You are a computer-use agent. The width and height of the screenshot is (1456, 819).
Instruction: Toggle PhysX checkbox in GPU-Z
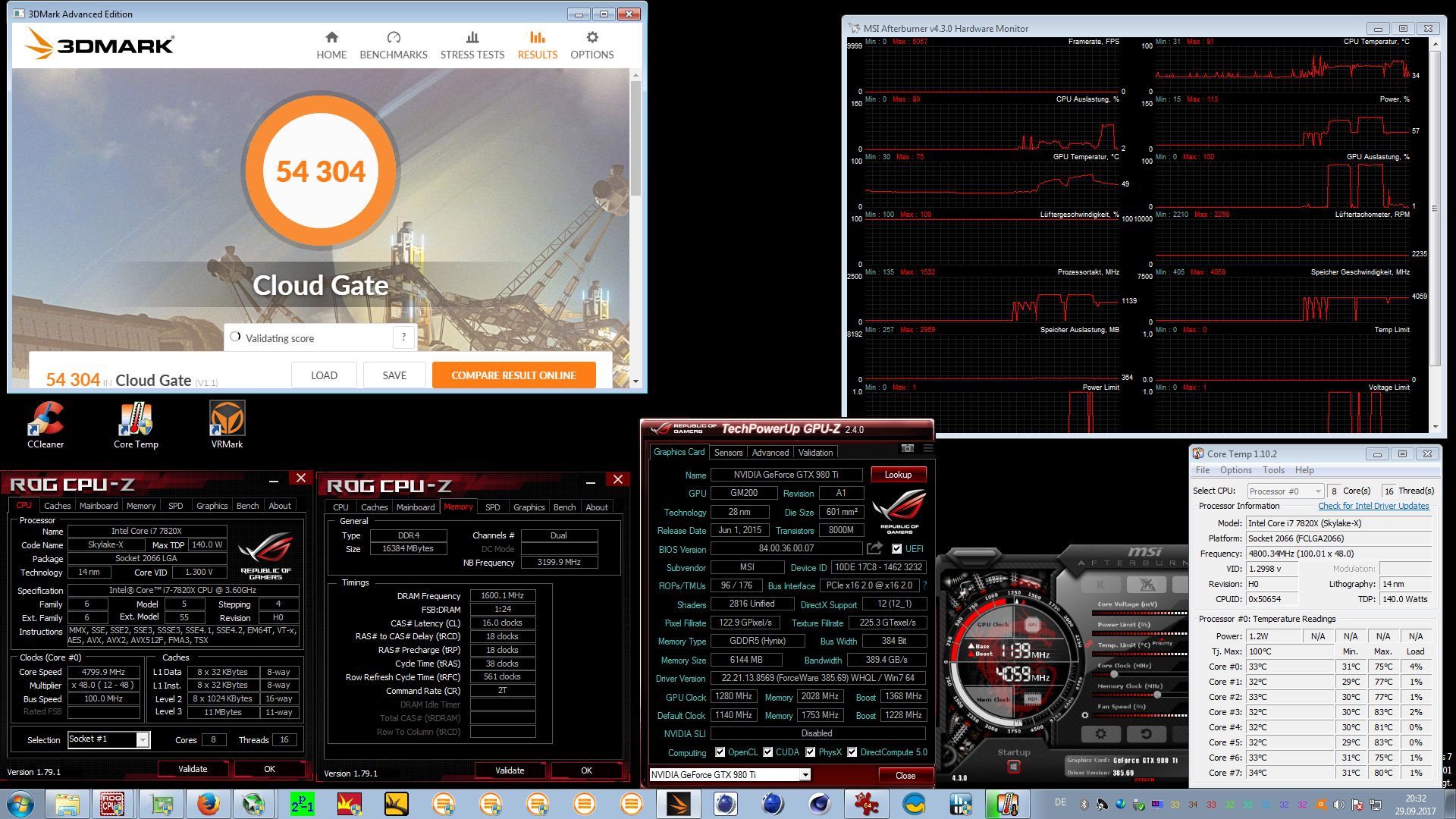[x=811, y=752]
